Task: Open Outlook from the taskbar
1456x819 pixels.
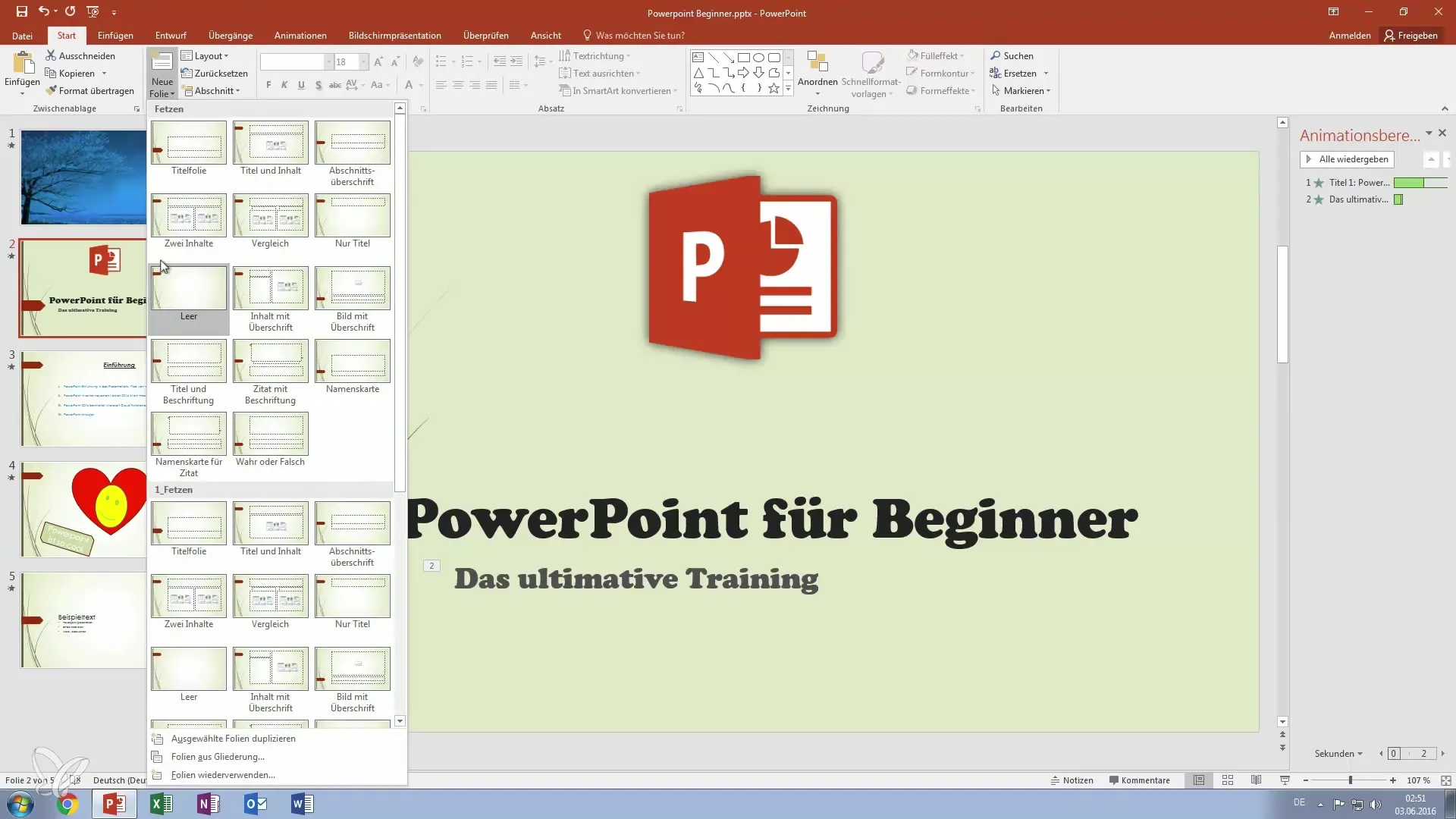Action: 256,804
